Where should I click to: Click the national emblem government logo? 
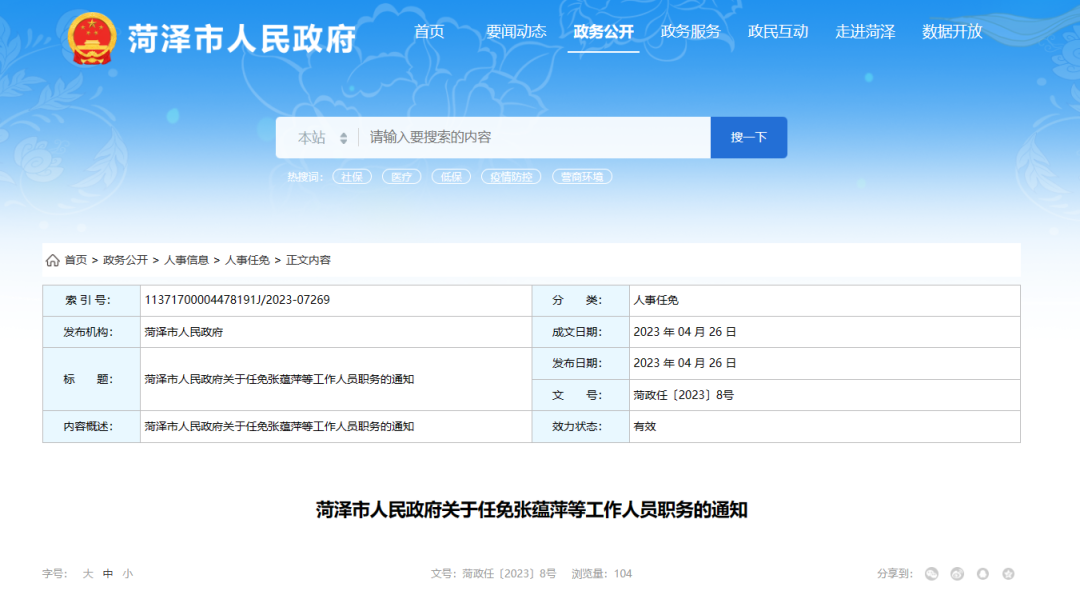[95, 31]
